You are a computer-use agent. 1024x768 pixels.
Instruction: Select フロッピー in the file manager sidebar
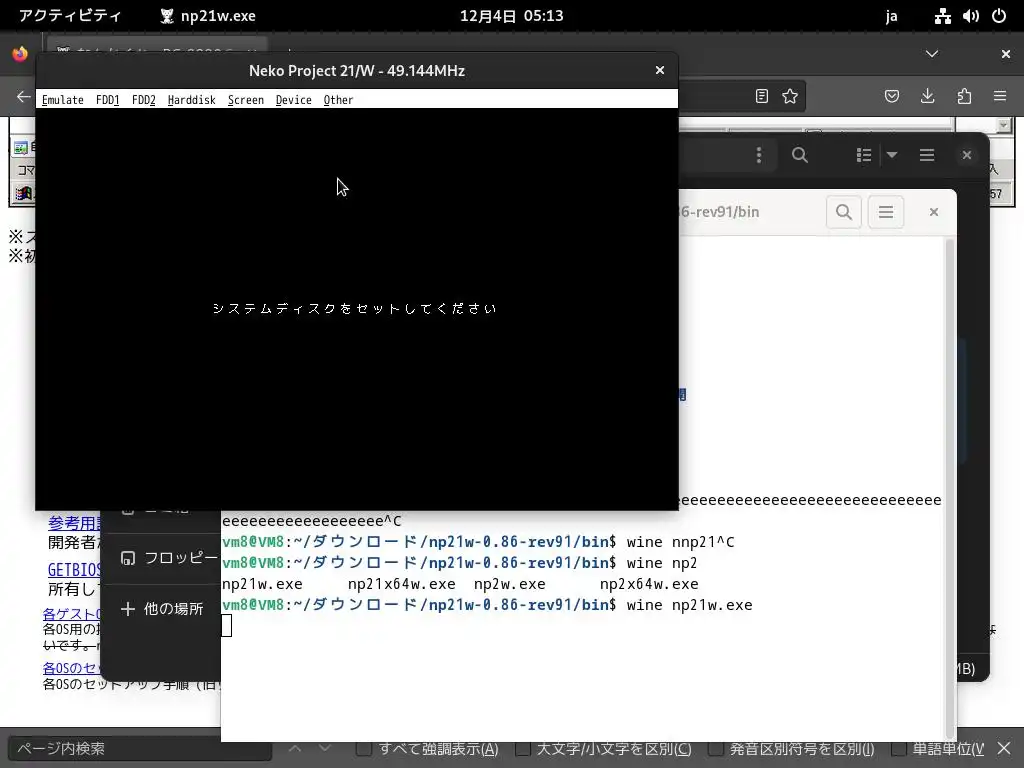click(168, 558)
